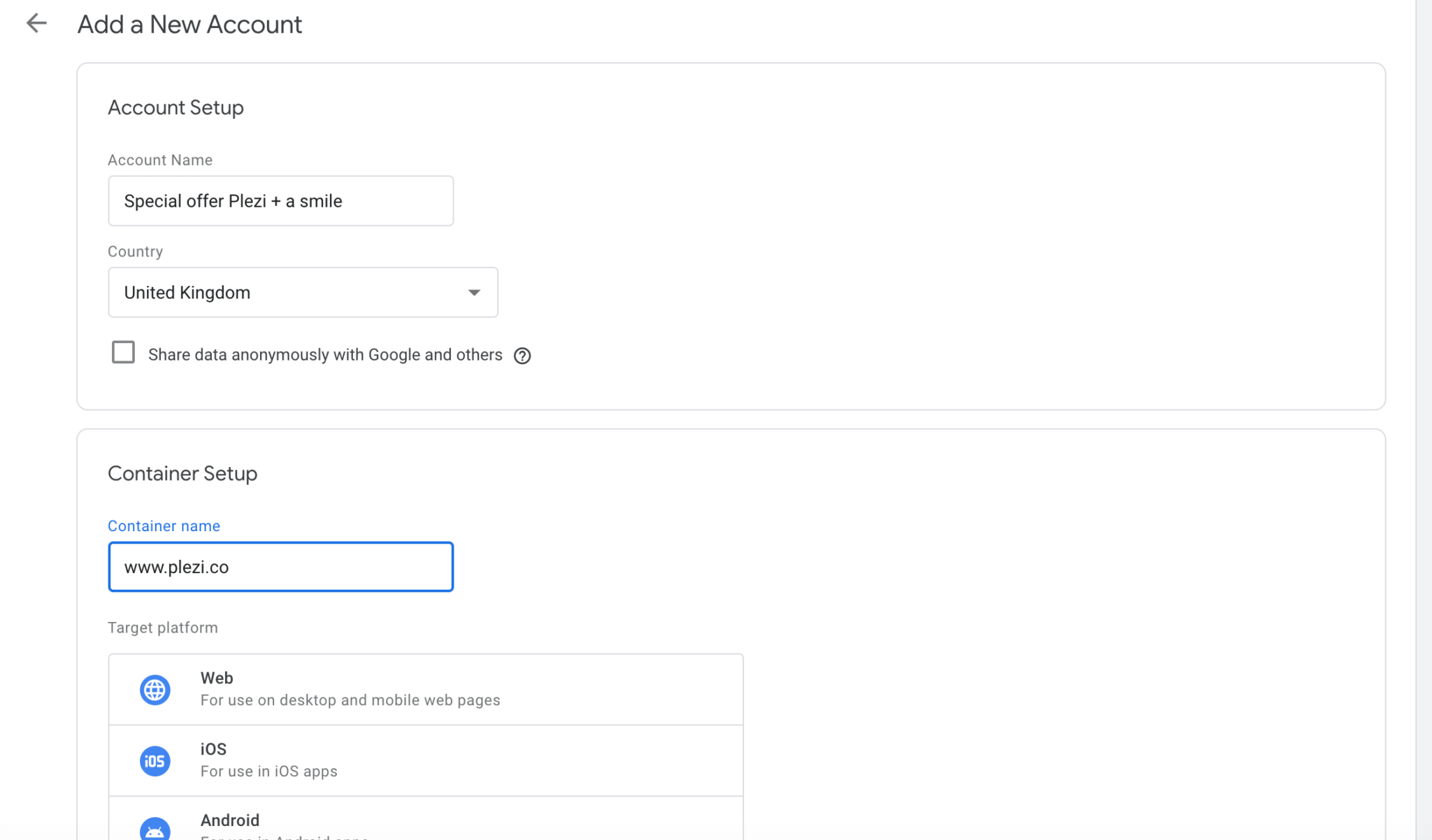
Task: Click the iOS platform icon
Action: coord(155,761)
